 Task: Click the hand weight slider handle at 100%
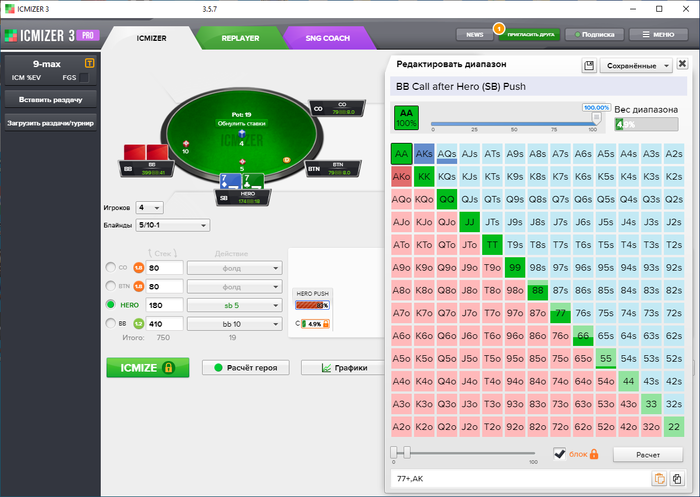tap(596, 118)
